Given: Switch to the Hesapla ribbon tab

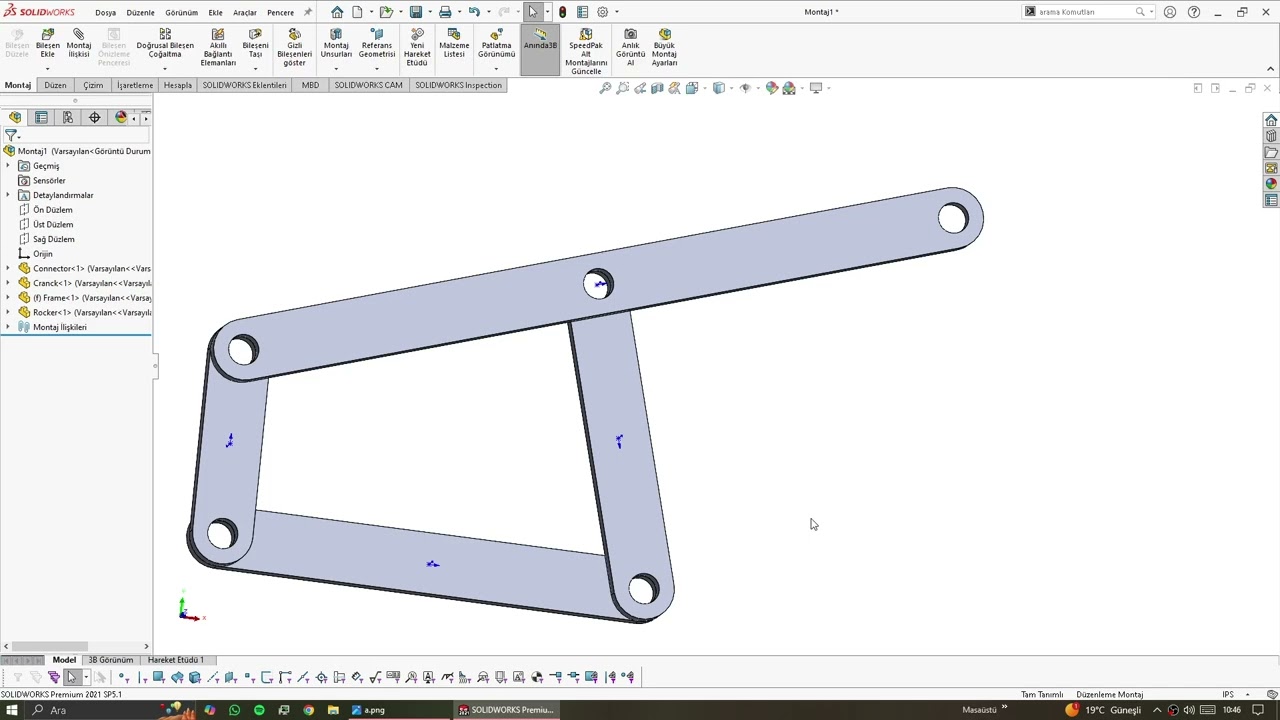Looking at the screenshot, I should coord(177,85).
